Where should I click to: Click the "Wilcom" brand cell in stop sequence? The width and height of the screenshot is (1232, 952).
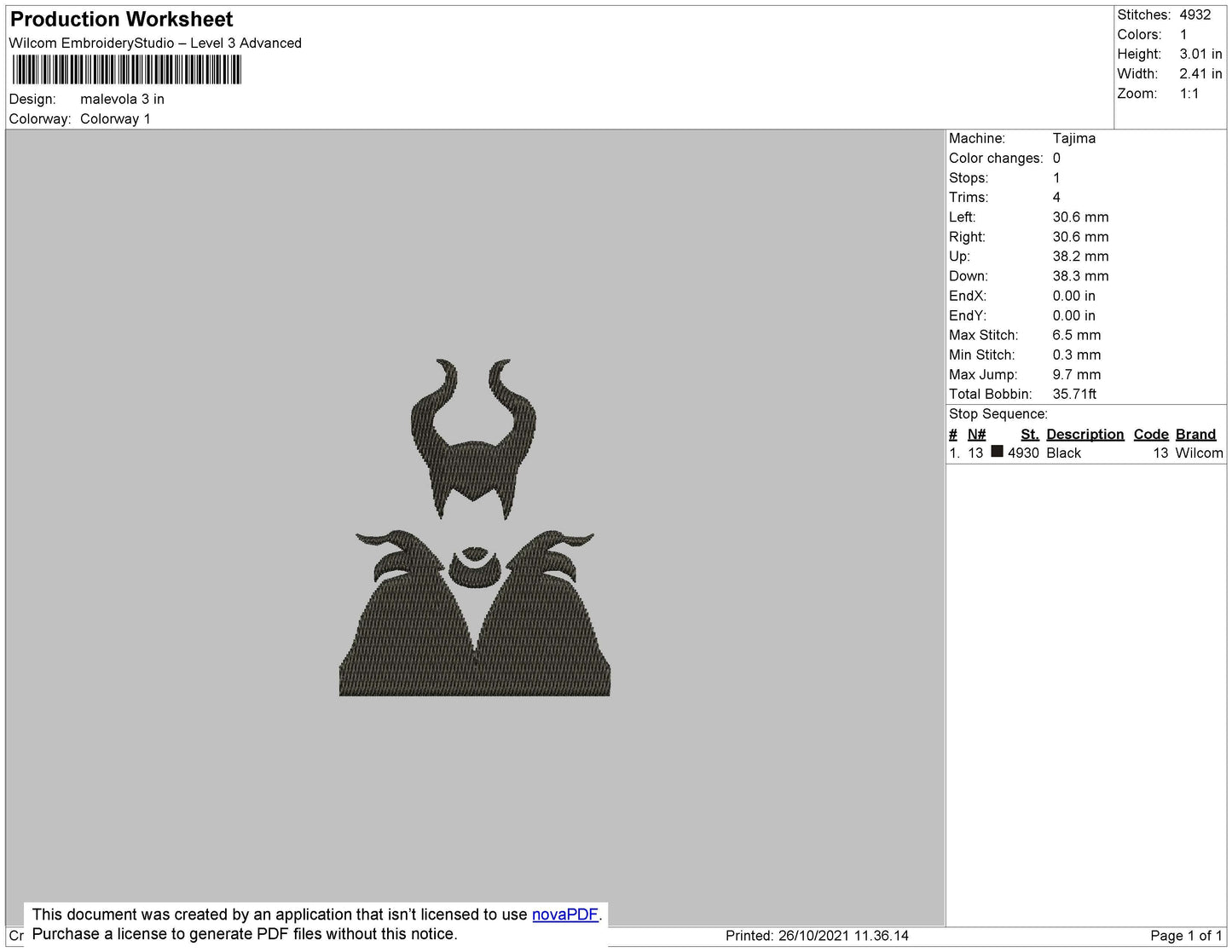click(1199, 453)
